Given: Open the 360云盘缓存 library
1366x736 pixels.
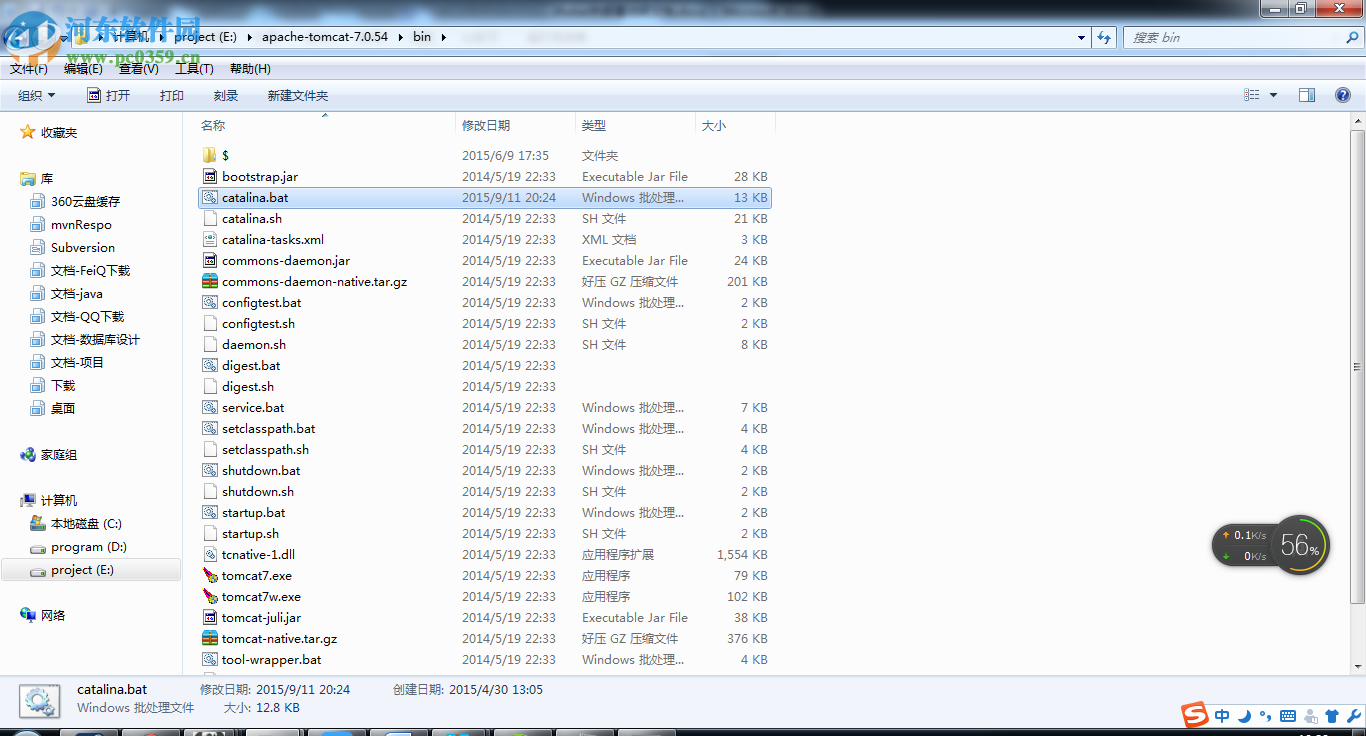Looking at the screenshot, I should tap(85, 201).
